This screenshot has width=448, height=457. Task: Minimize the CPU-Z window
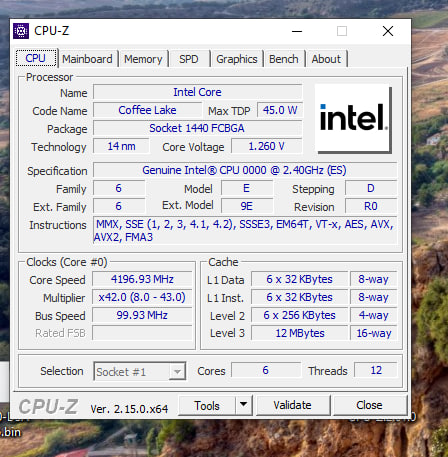pos(297,31)
